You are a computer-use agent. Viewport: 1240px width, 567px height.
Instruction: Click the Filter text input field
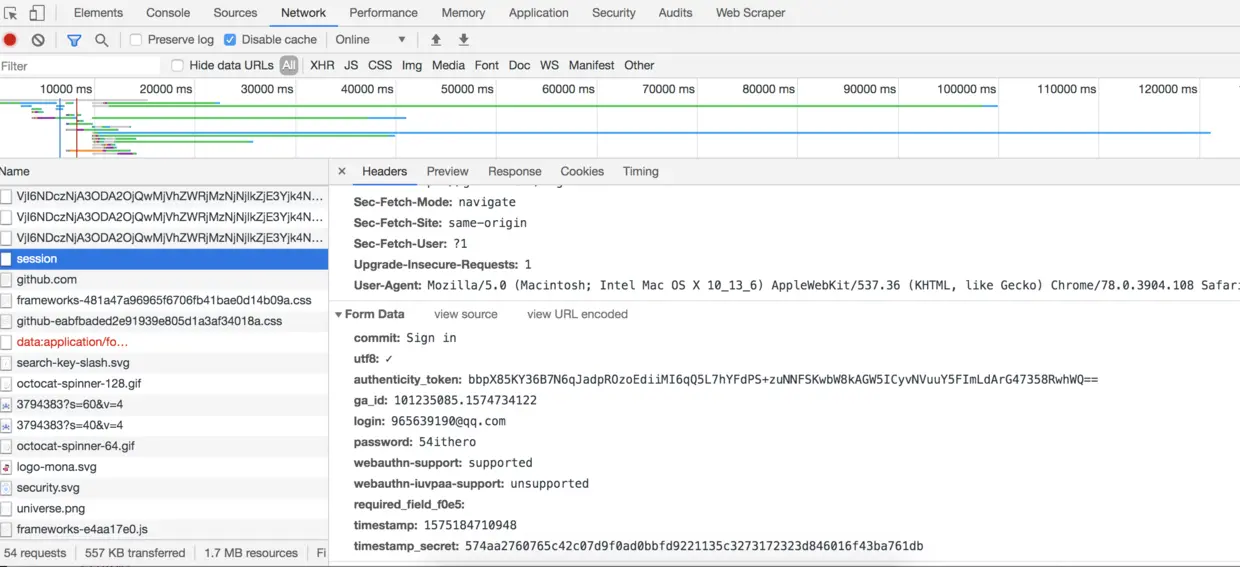pyautogui.click(x=80, y=66)
